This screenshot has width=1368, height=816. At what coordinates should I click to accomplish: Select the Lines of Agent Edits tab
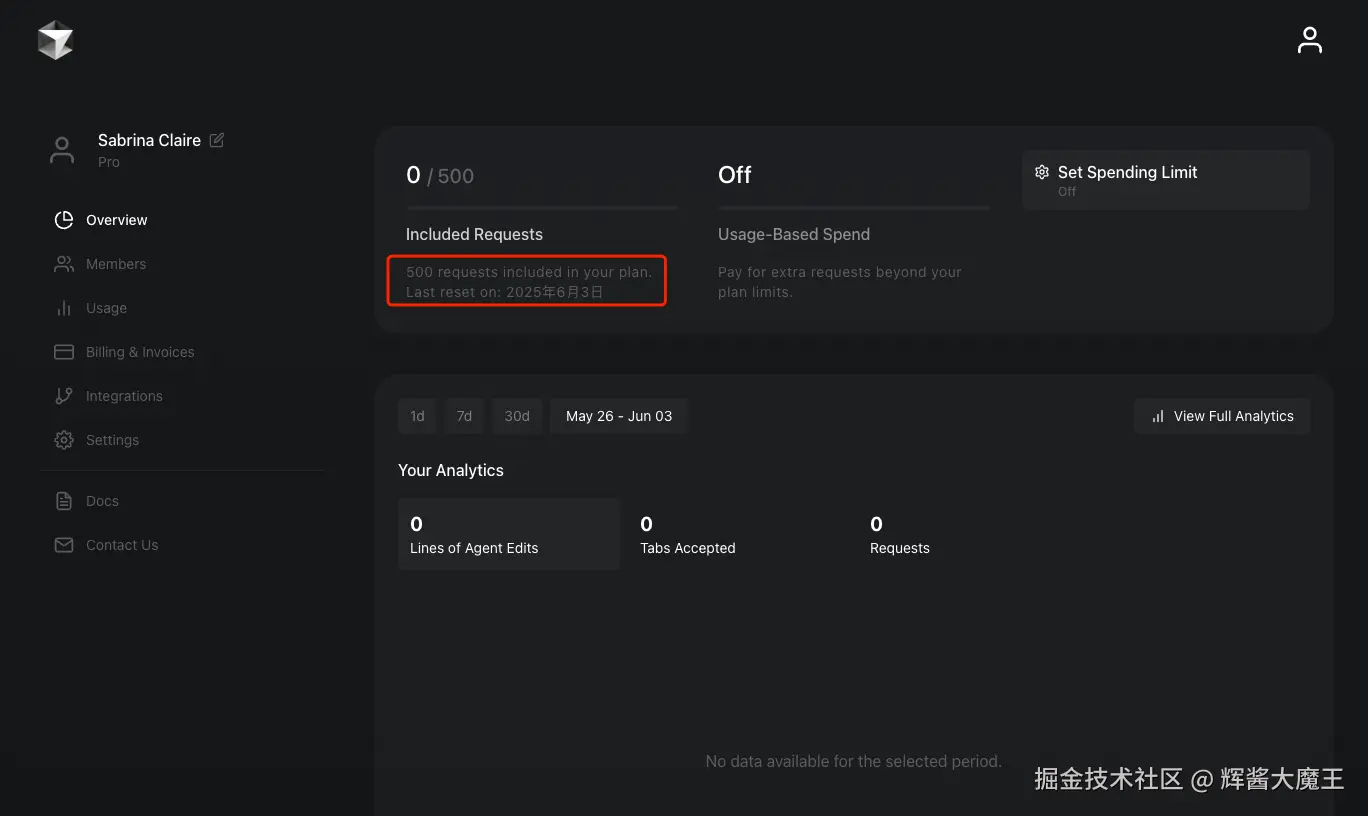pos(508,535)
